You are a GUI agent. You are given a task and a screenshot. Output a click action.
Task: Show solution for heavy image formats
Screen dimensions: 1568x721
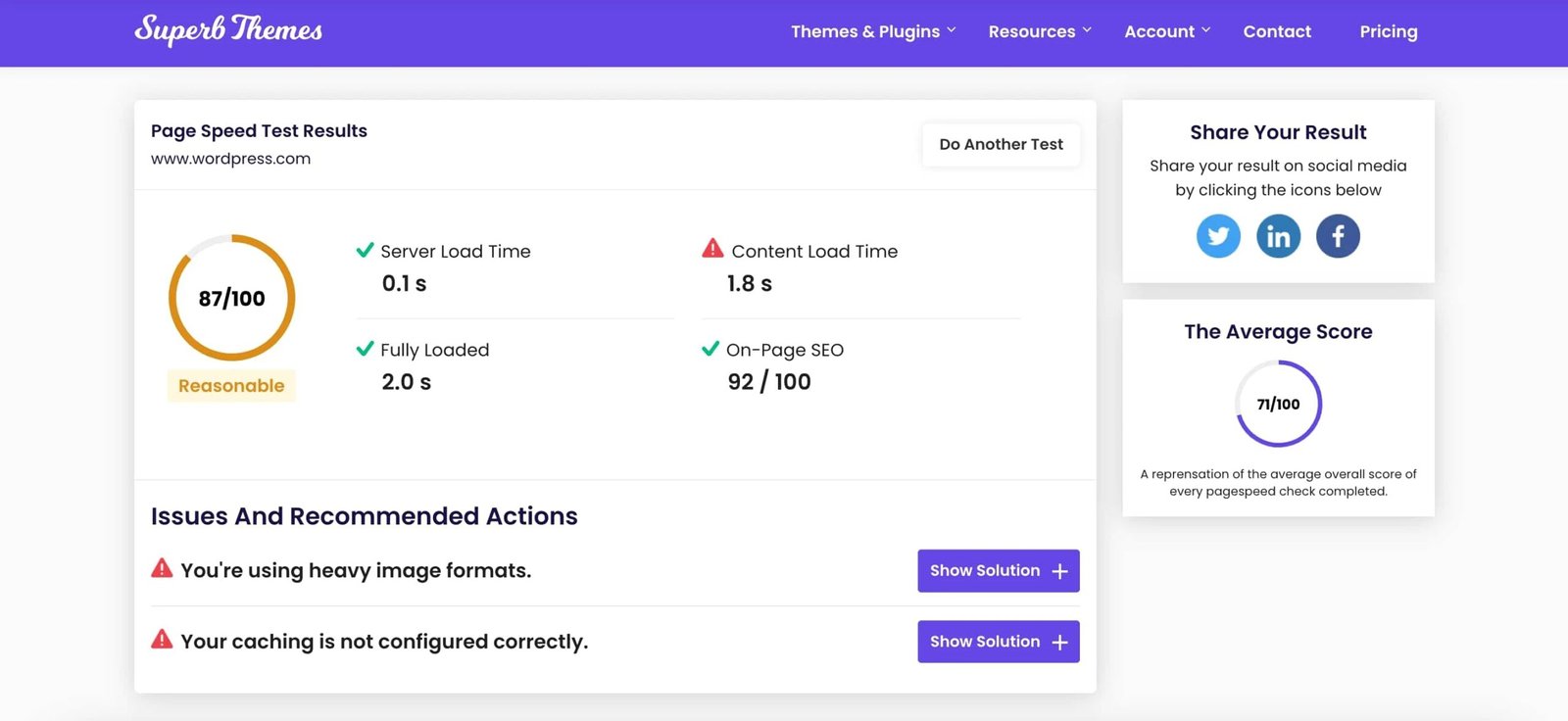tap(998, 571)
